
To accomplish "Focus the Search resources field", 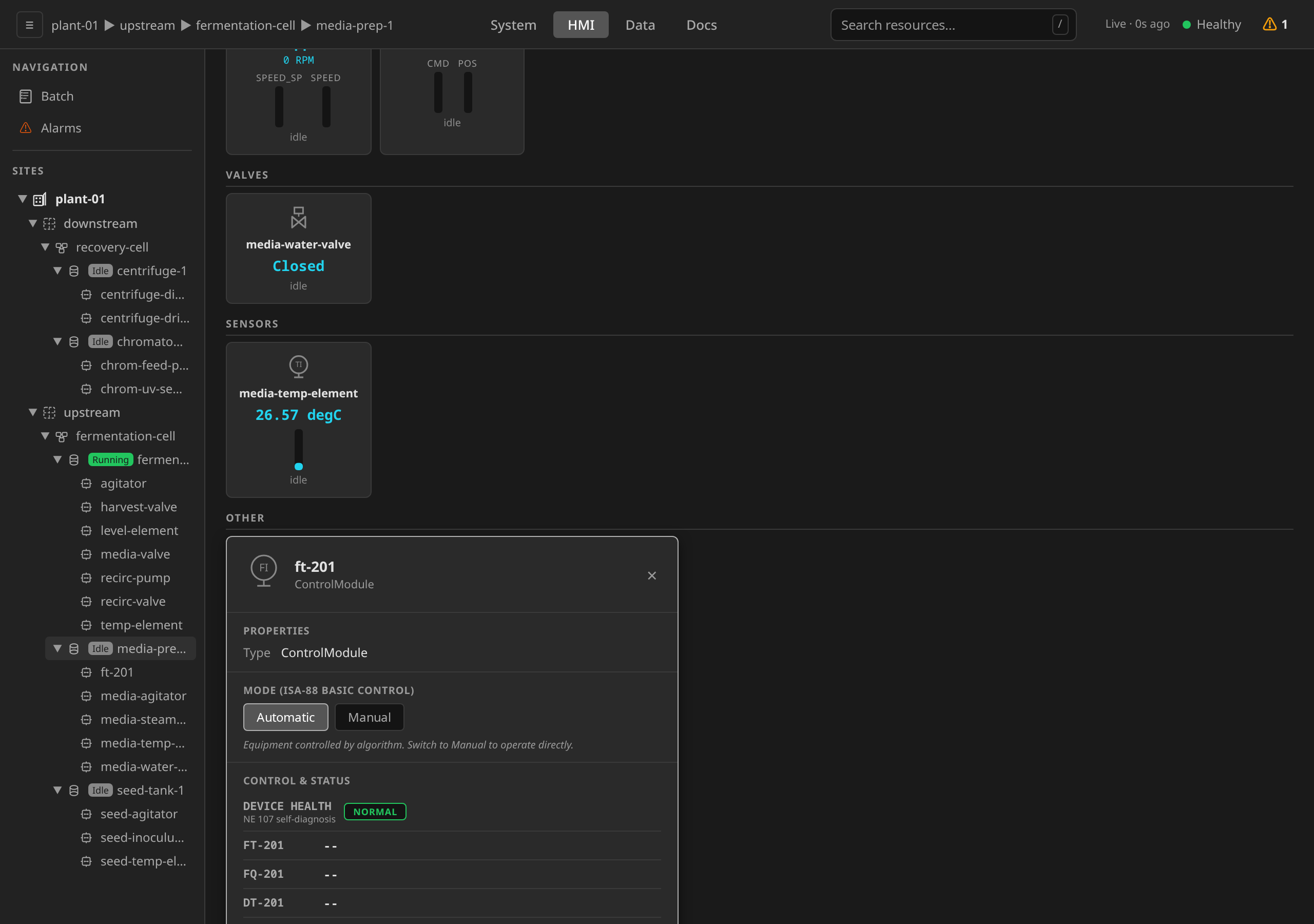I will pyautogui.click(x=953, y=25).
